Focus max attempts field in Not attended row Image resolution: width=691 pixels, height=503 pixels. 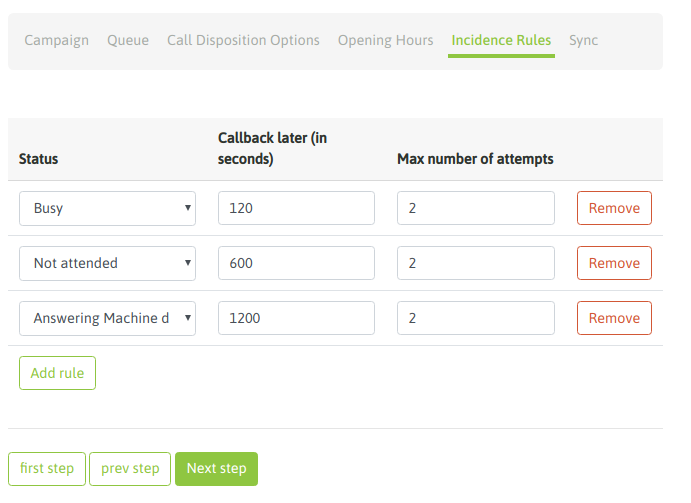point(476,263)
